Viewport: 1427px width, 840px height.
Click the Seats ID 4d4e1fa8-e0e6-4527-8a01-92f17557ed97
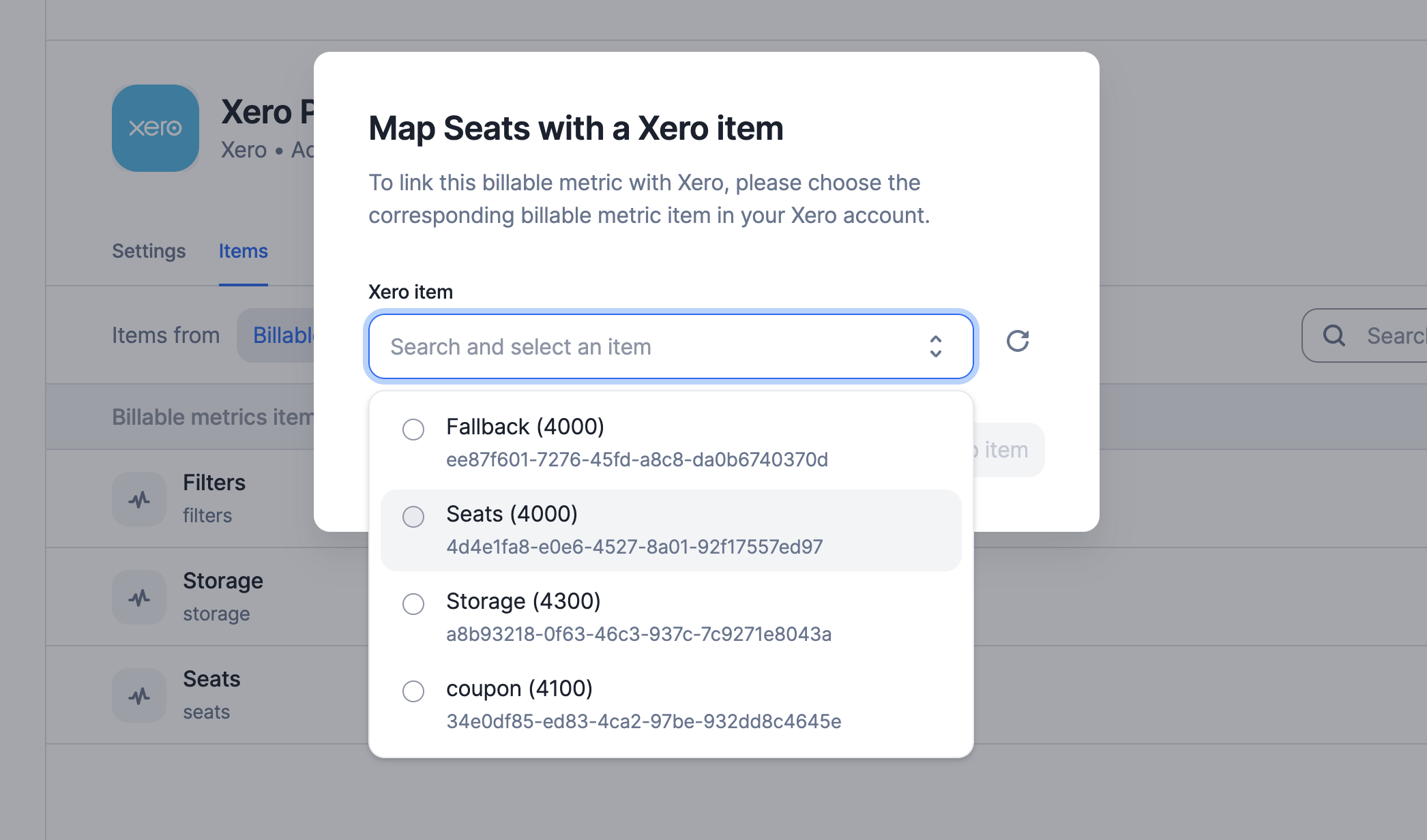click(634, 547)
